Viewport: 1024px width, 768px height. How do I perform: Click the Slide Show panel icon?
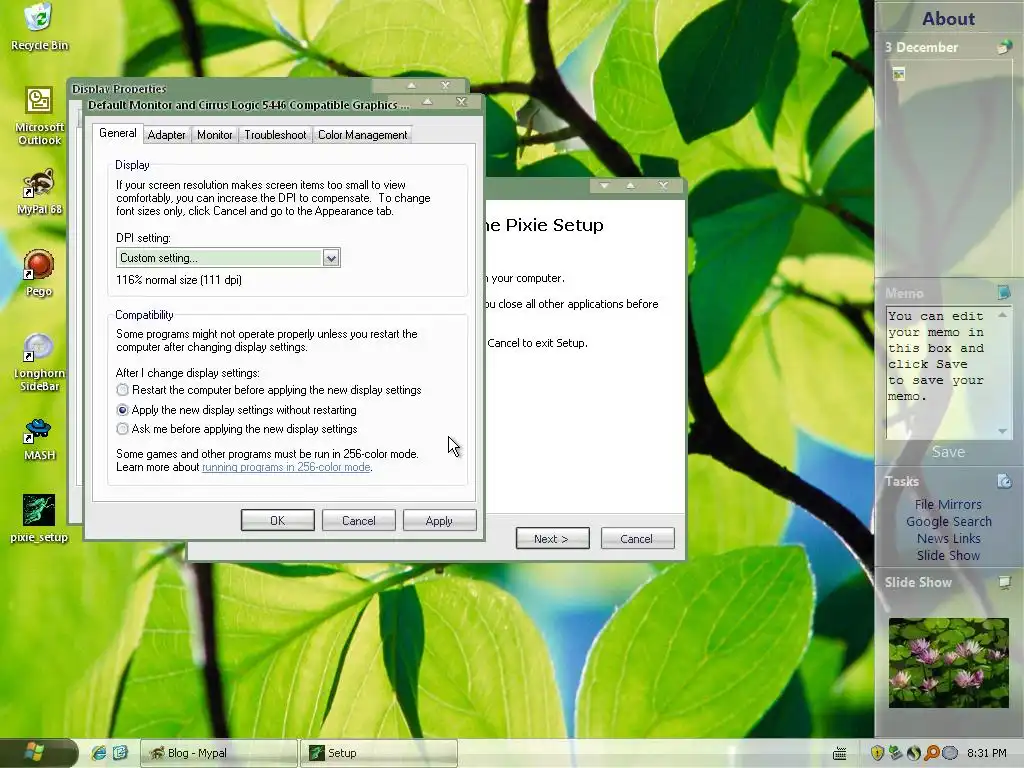[1004, 582]
